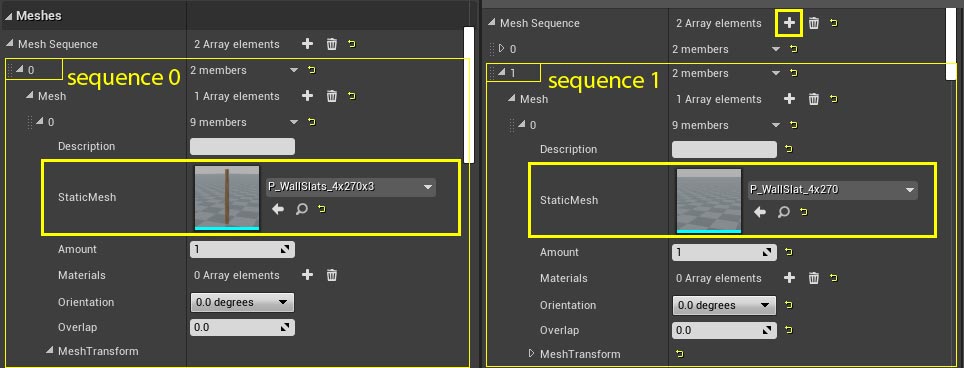Click Overlap field in right panel
The width and height of the screenshot is (964, 368).
point(724,331)
